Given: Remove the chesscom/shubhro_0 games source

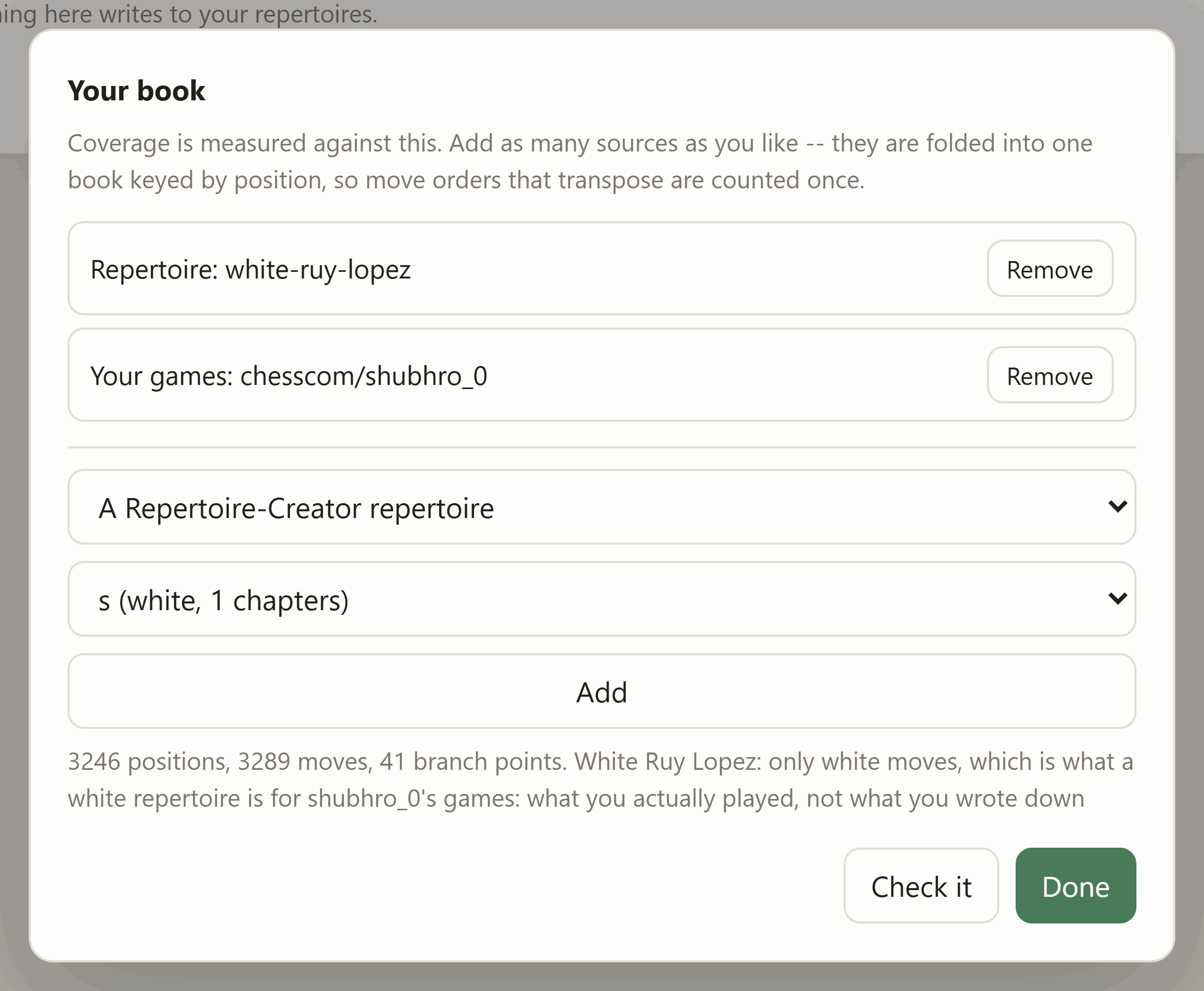Looking at the screenshot, I should pyautogui.click(x=1050, y=376).
